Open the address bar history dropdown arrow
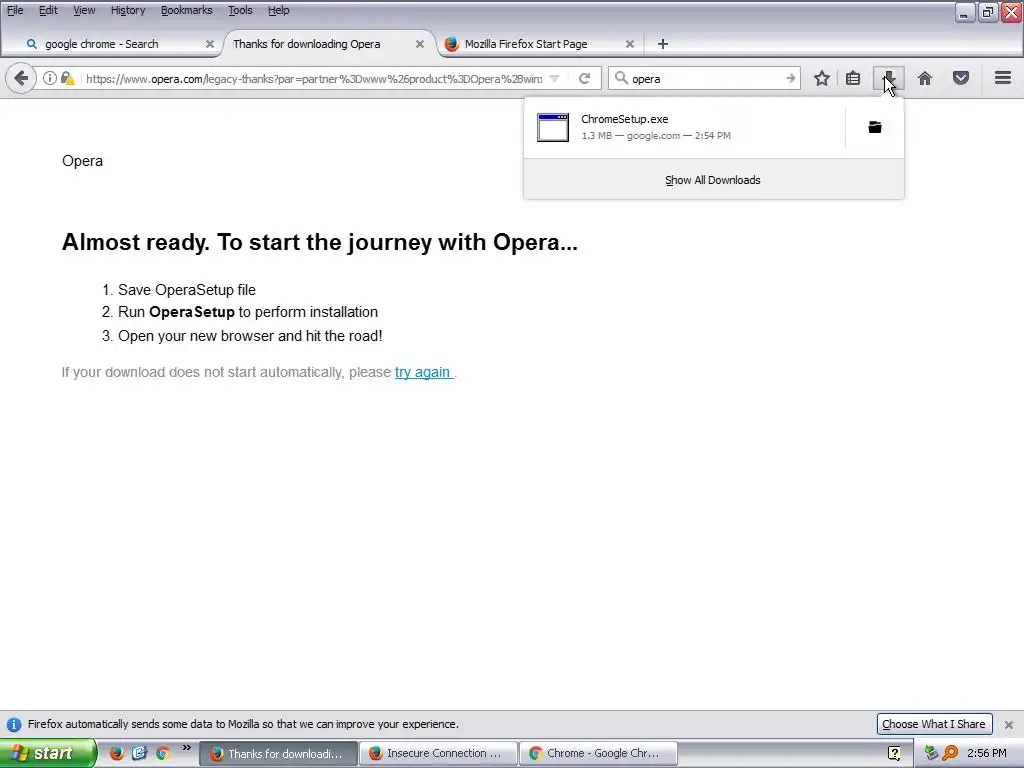The image size is (1024, 768). point(554,78)
